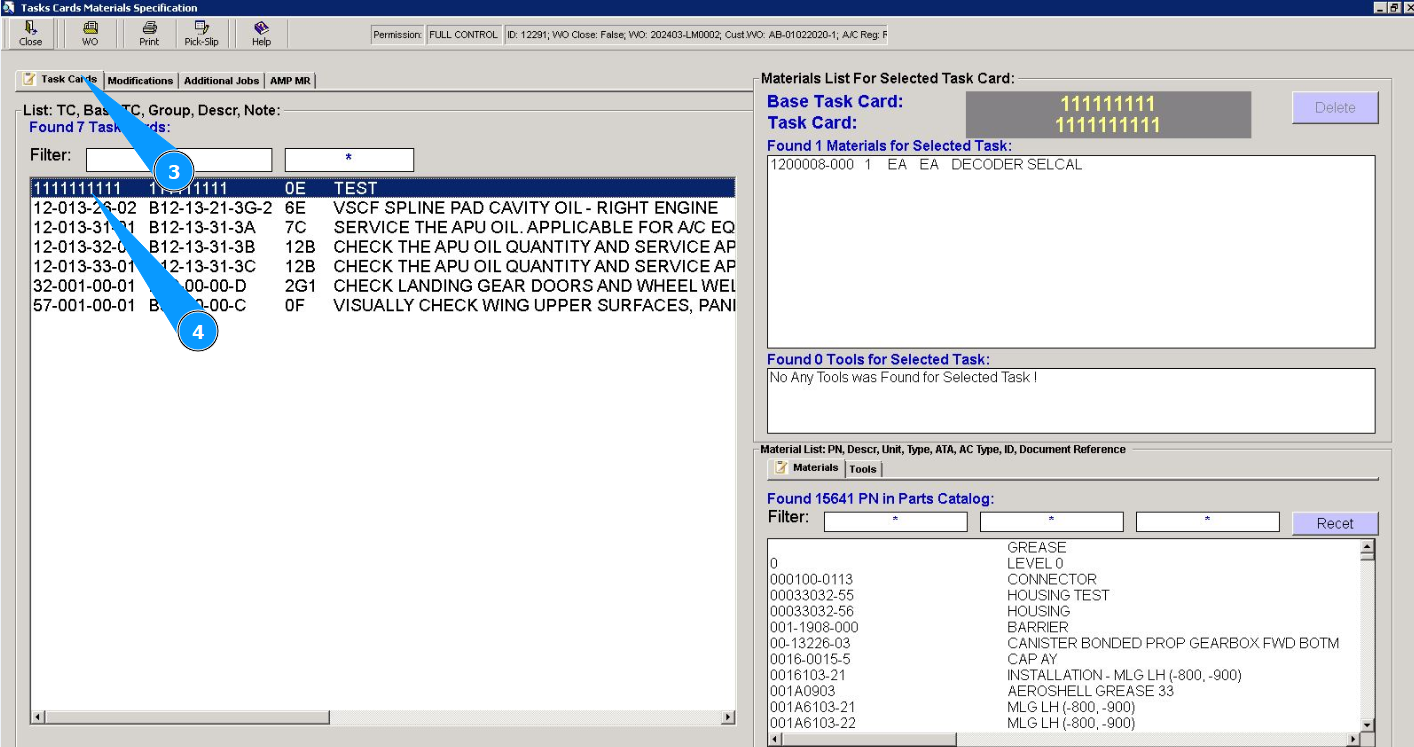Click the work order info field starting ID: 12291
This screenshot has width=1414, height=747.
point(696,35)
